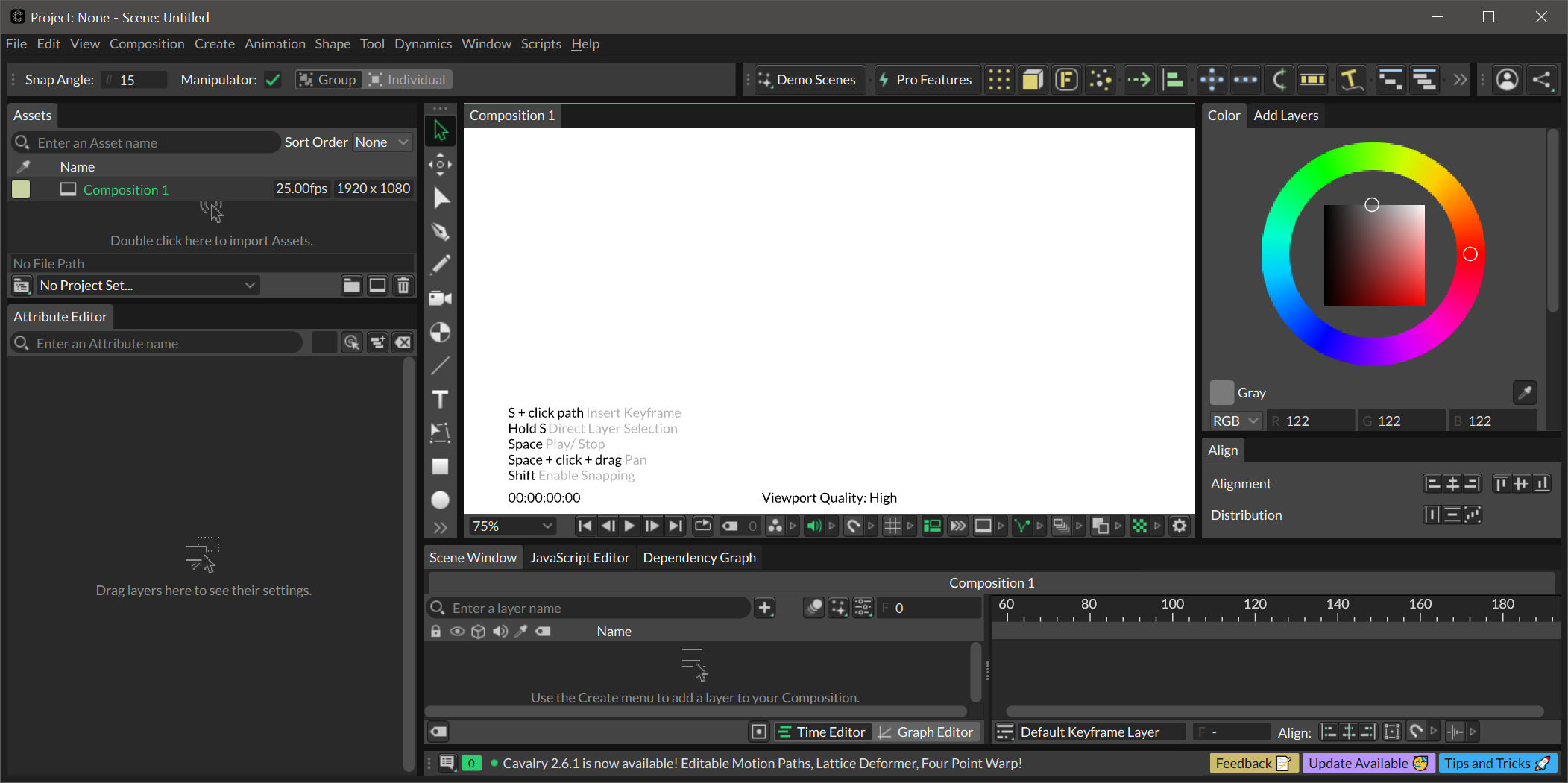1568x783 pixels.
Task: Expand more toolbar items chevron
Action: click(1459, 79)
